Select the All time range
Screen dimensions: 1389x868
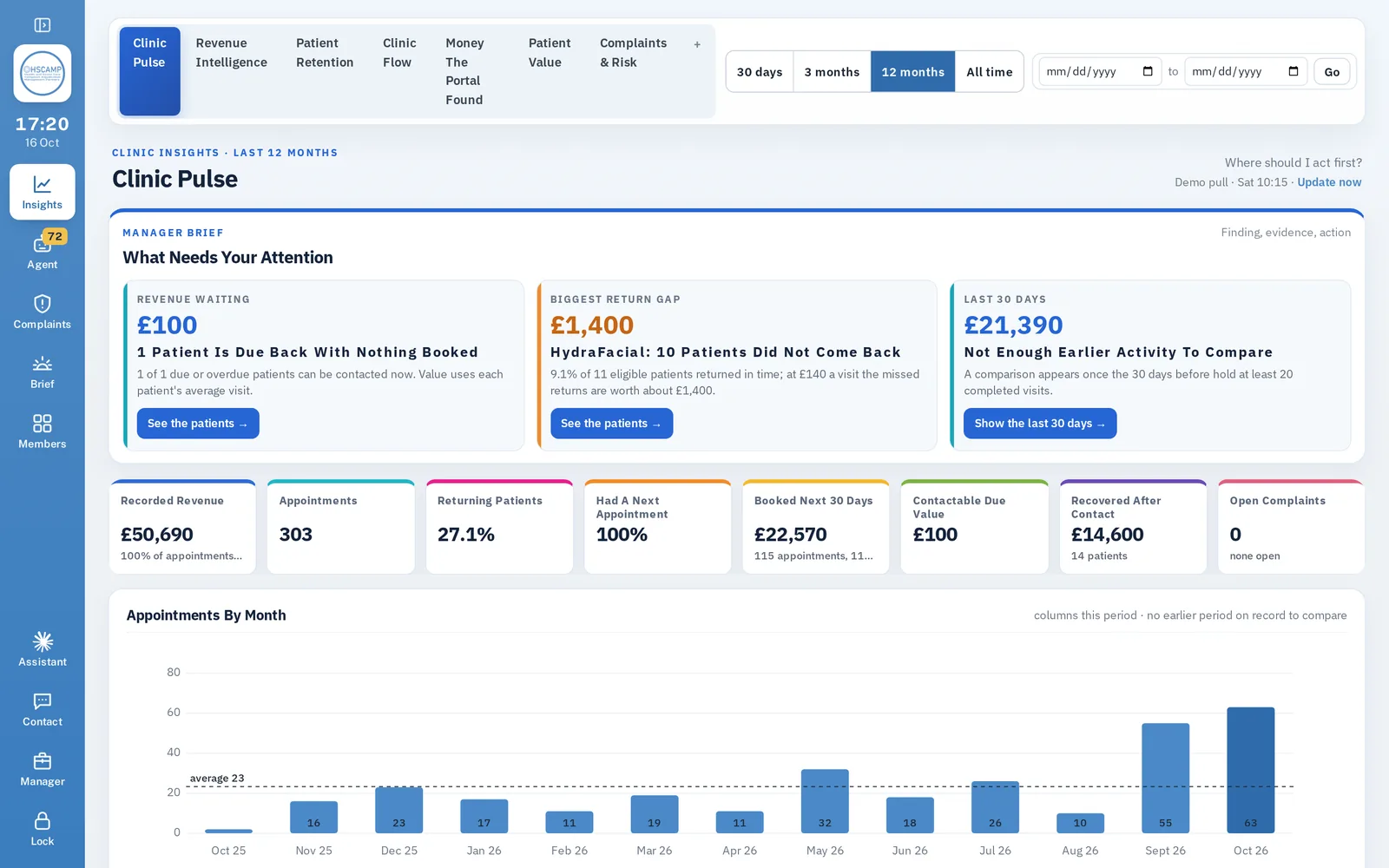click(x=990, y=72)
